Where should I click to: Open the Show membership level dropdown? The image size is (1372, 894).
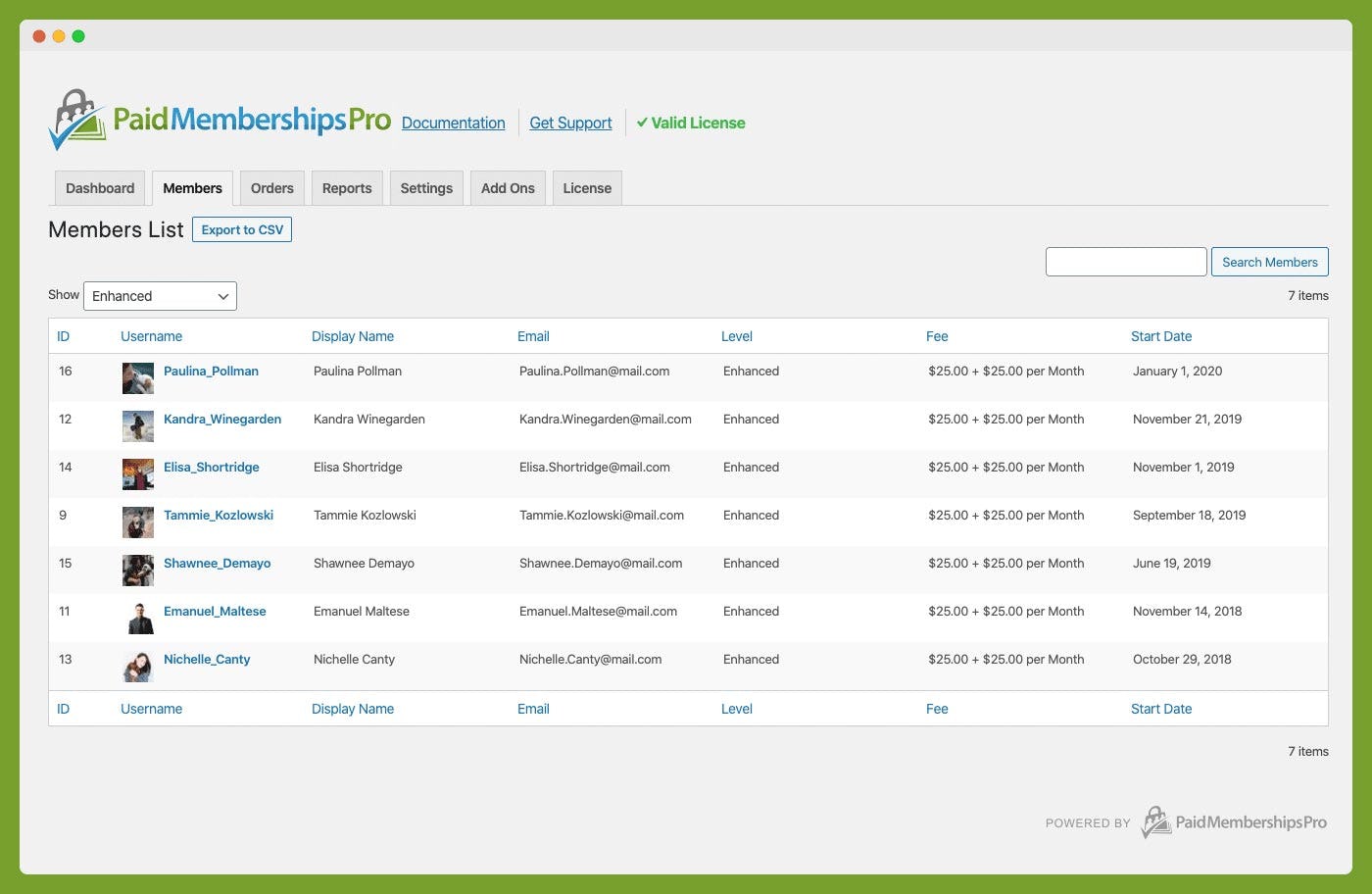pyautogui.click(x=160, y=295)
